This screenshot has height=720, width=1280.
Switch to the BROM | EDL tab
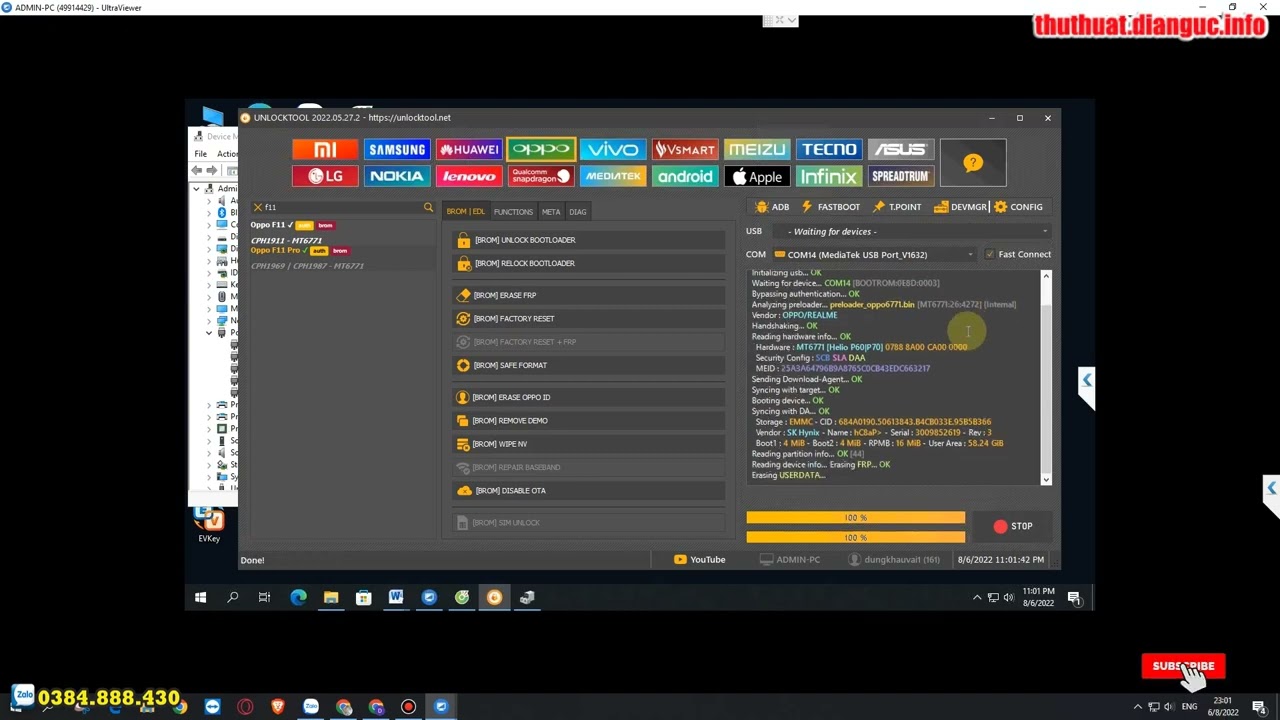465,212
